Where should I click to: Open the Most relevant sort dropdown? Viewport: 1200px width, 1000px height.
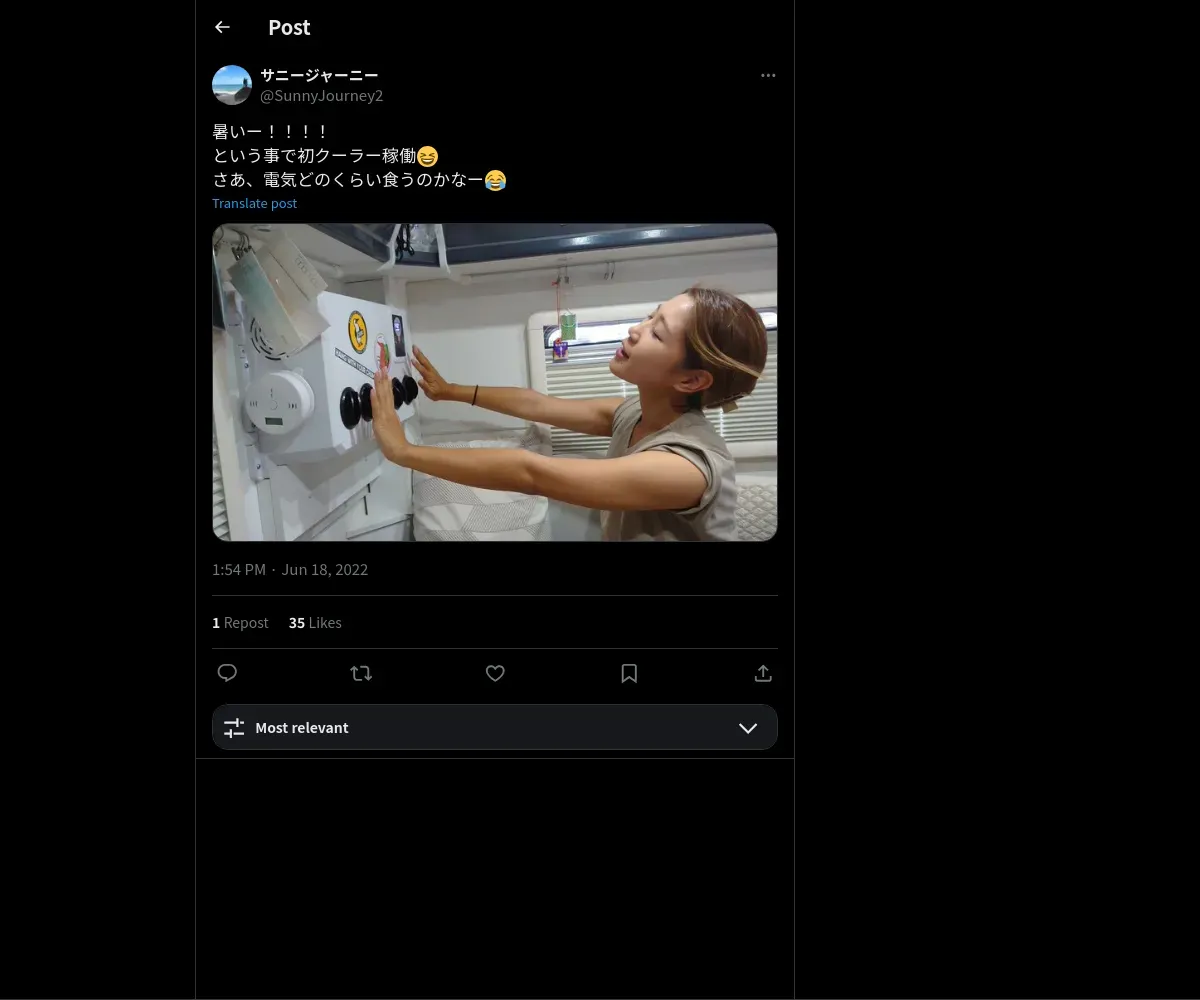(x=495, y=727)
